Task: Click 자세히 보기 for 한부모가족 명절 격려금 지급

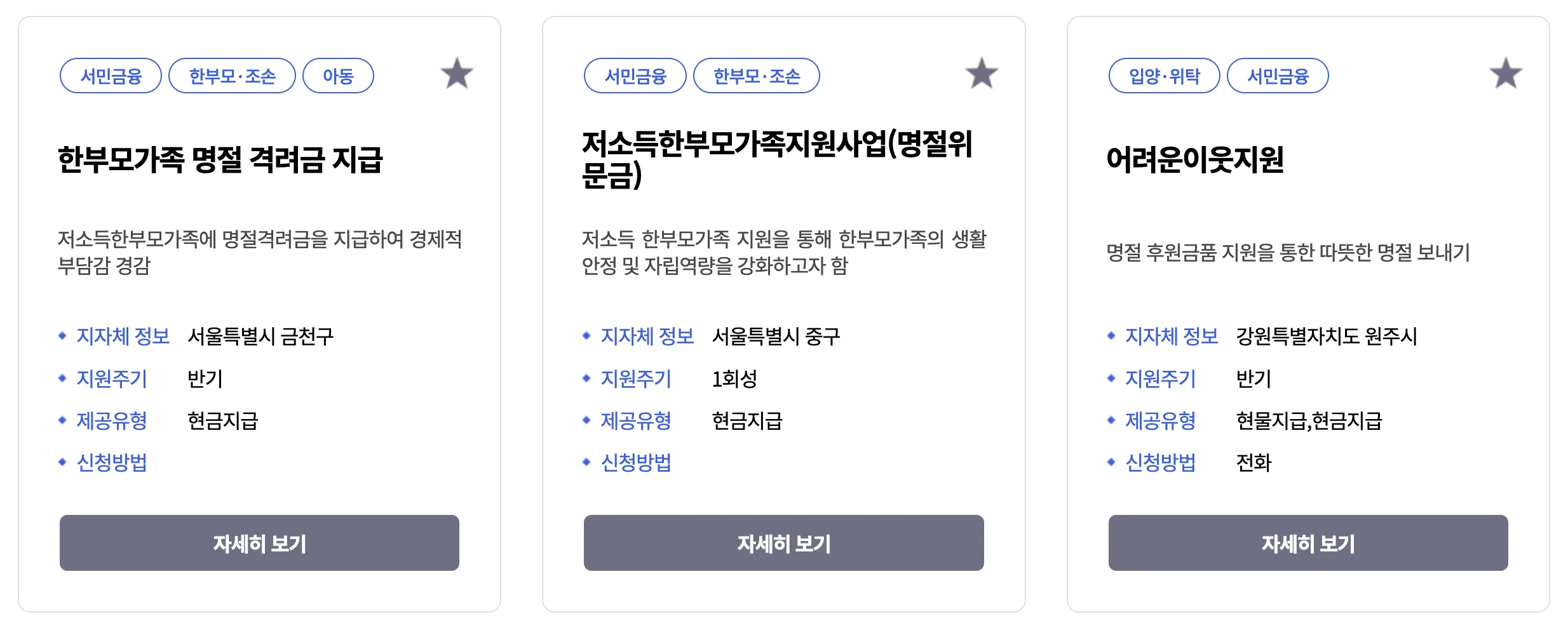Action: pyautogui.click(x=259, y=543)
